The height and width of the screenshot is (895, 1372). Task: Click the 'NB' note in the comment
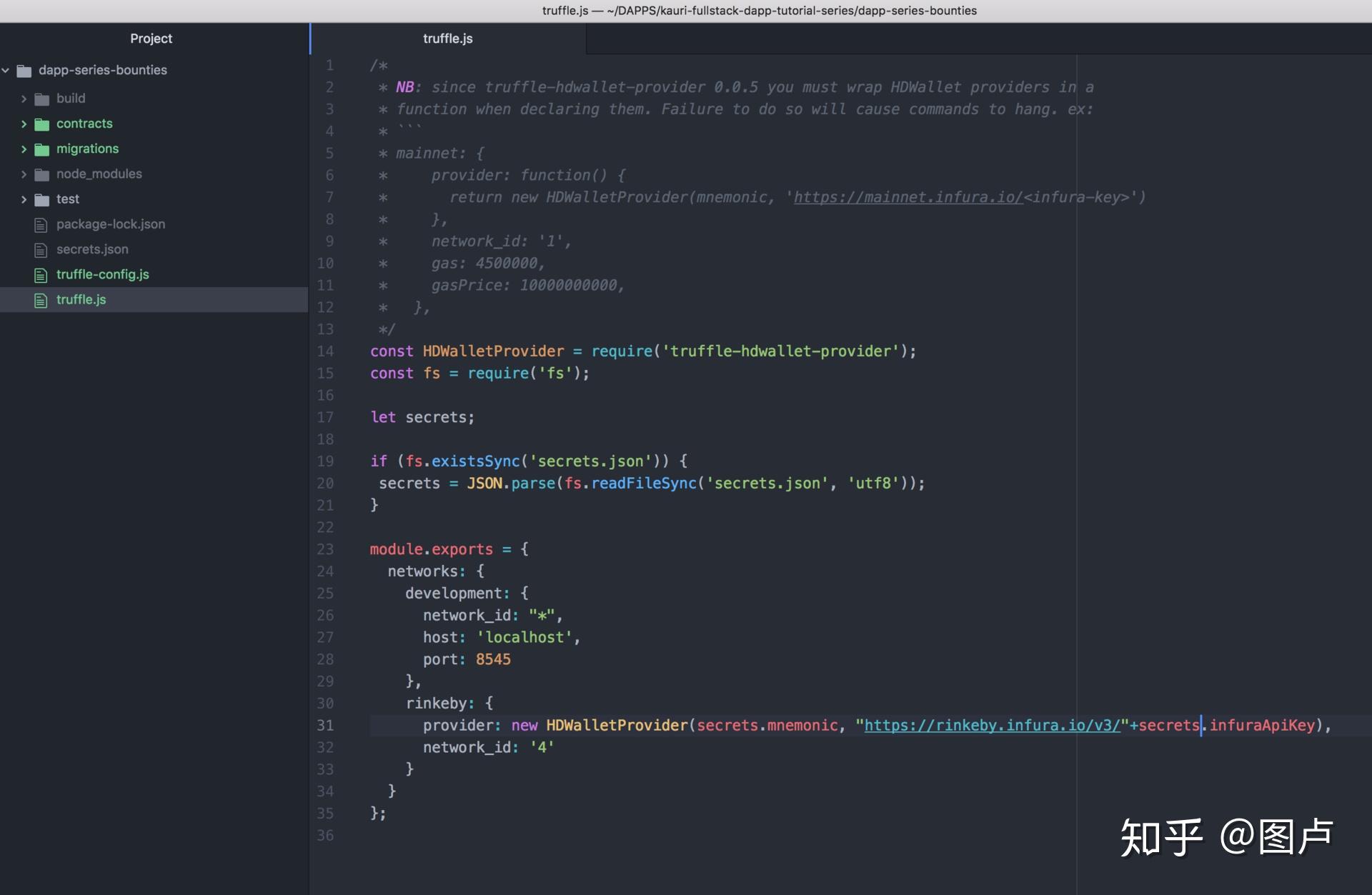point(405,87)
